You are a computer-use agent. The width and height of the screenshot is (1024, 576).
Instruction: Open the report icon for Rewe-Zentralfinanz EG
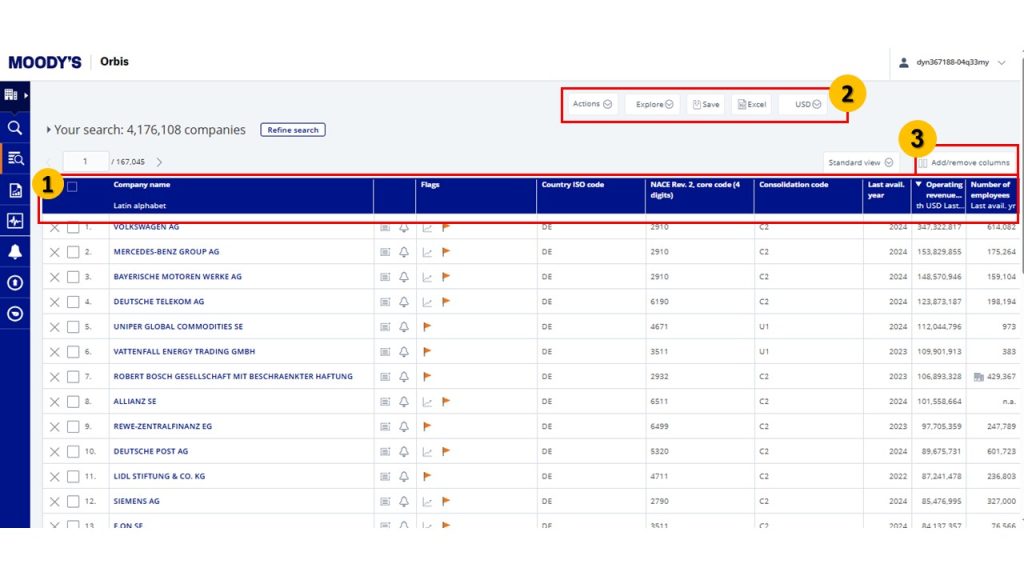pos(385,426)
